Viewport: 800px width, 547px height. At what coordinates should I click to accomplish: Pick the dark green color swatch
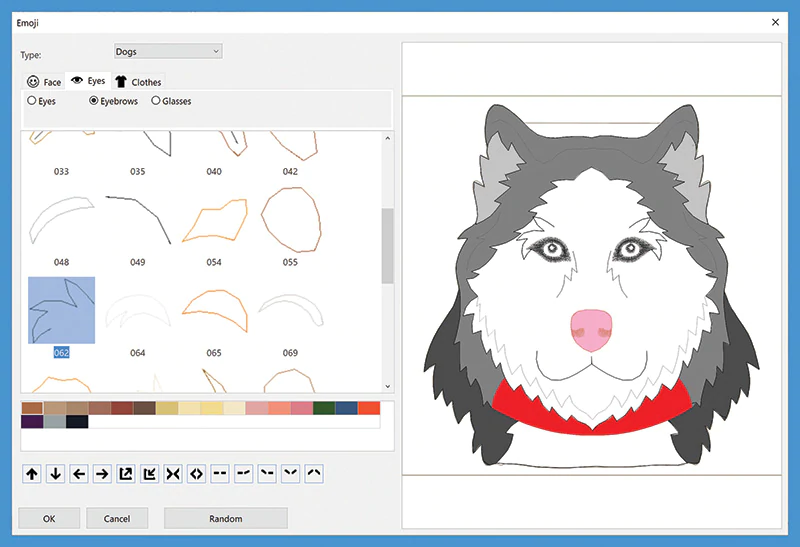(324, 408)
